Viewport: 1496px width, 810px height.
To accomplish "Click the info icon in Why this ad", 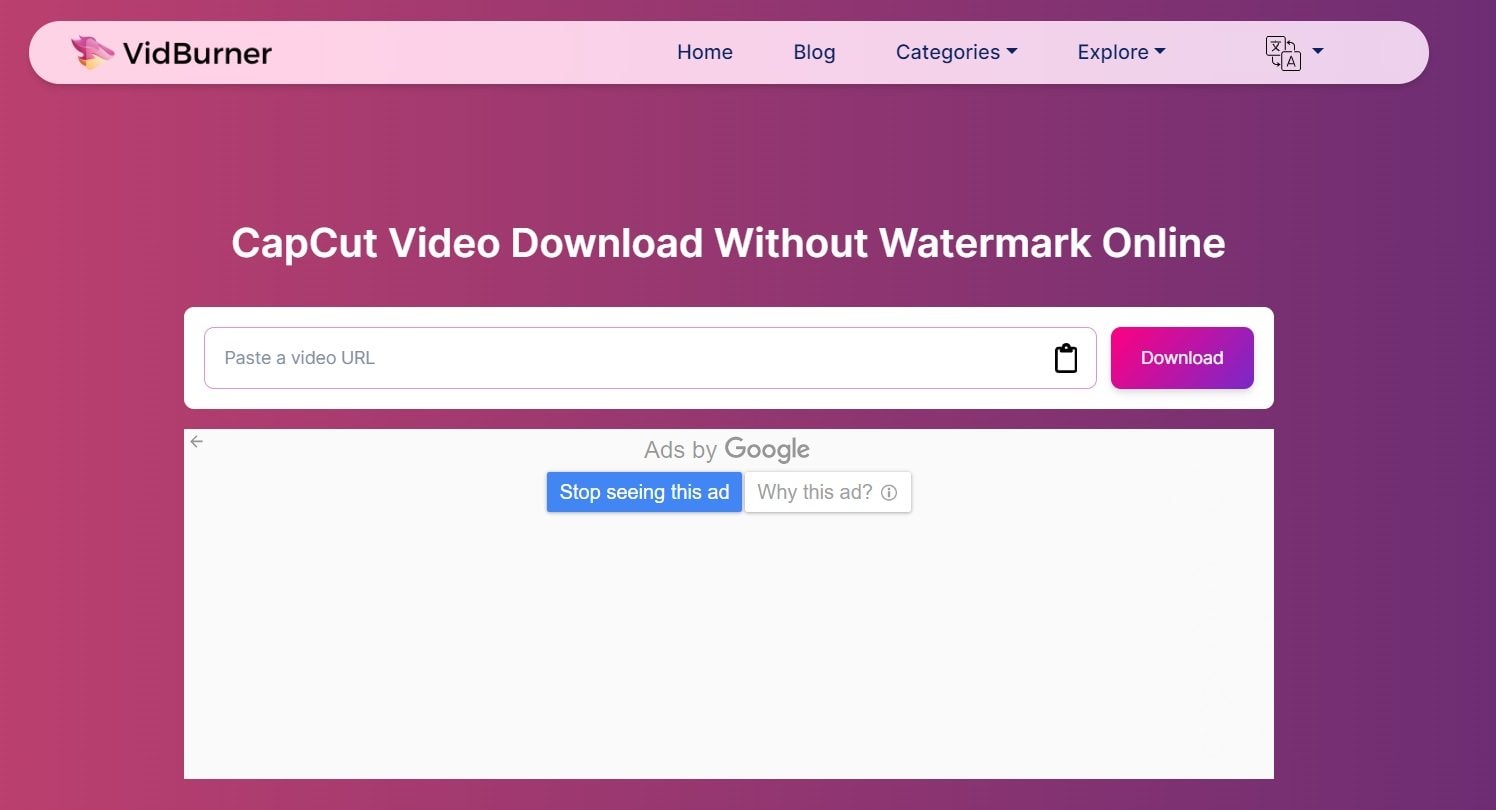I will [x=889, y=493].
